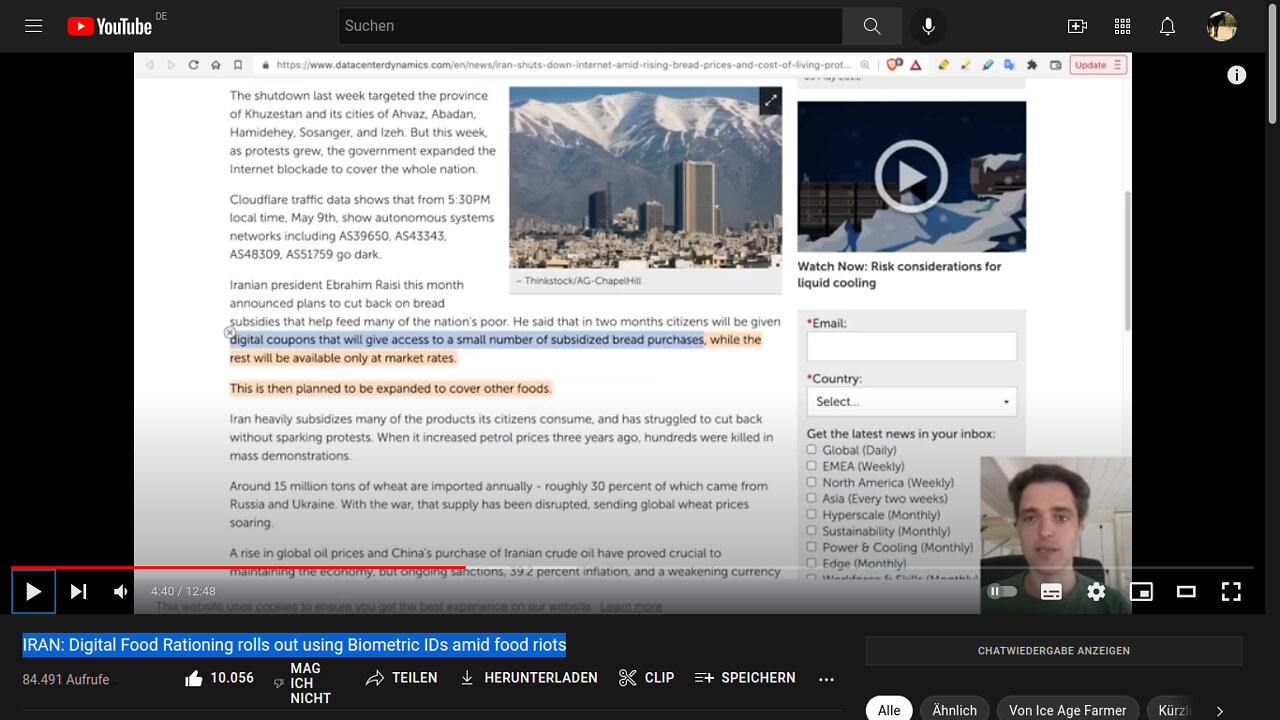Image resolution: width=1280 pixels, height=720 pixels.
Task: Open the YouTube hamburger guide menu
Action: coord(33,26)
